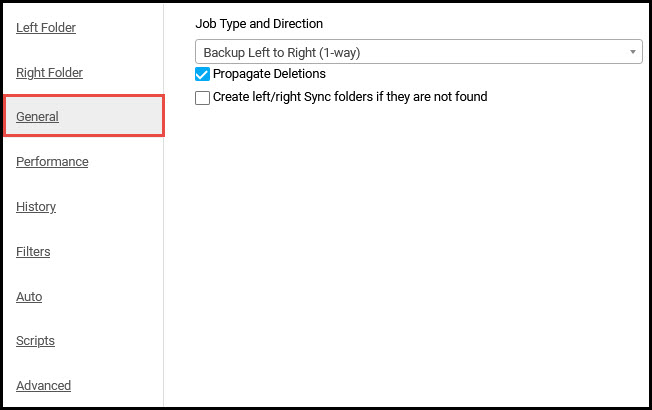Click Create left/right Sync folders label
652x410 pixels.
tap(350, 97)
